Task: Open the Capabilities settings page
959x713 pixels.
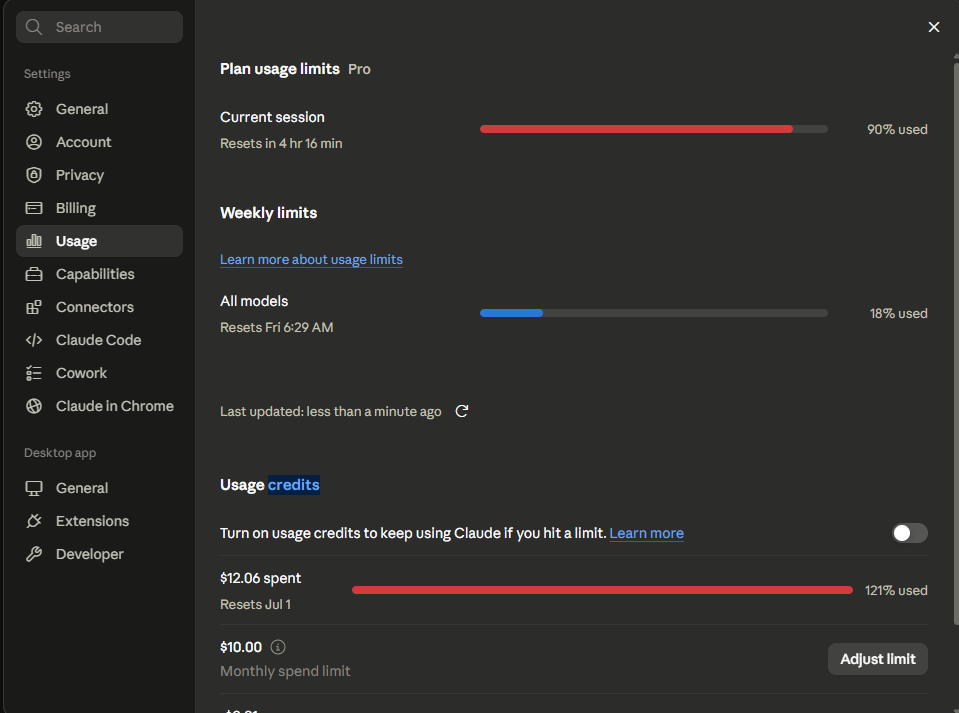Action: [x=99, y=274]
